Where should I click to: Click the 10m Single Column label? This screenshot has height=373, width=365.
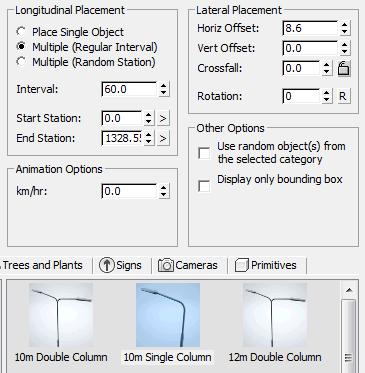pyautogui.click(x=167, y=357)
